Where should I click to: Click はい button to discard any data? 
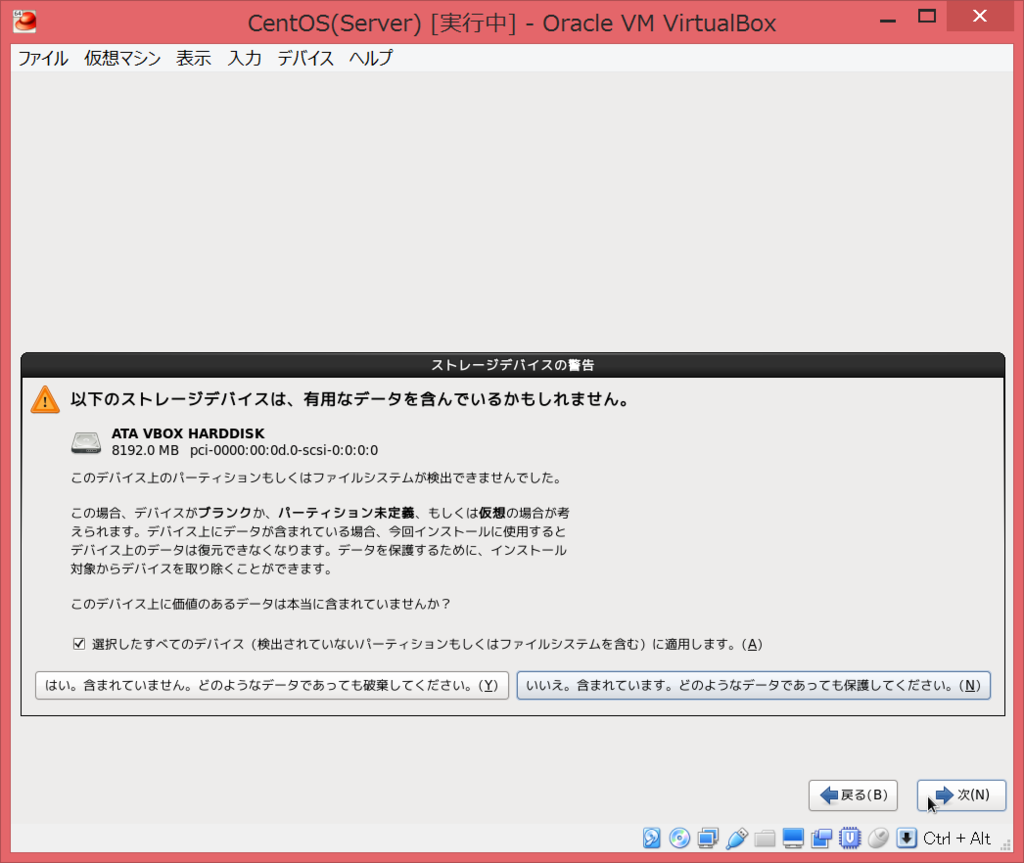(272, 685)
